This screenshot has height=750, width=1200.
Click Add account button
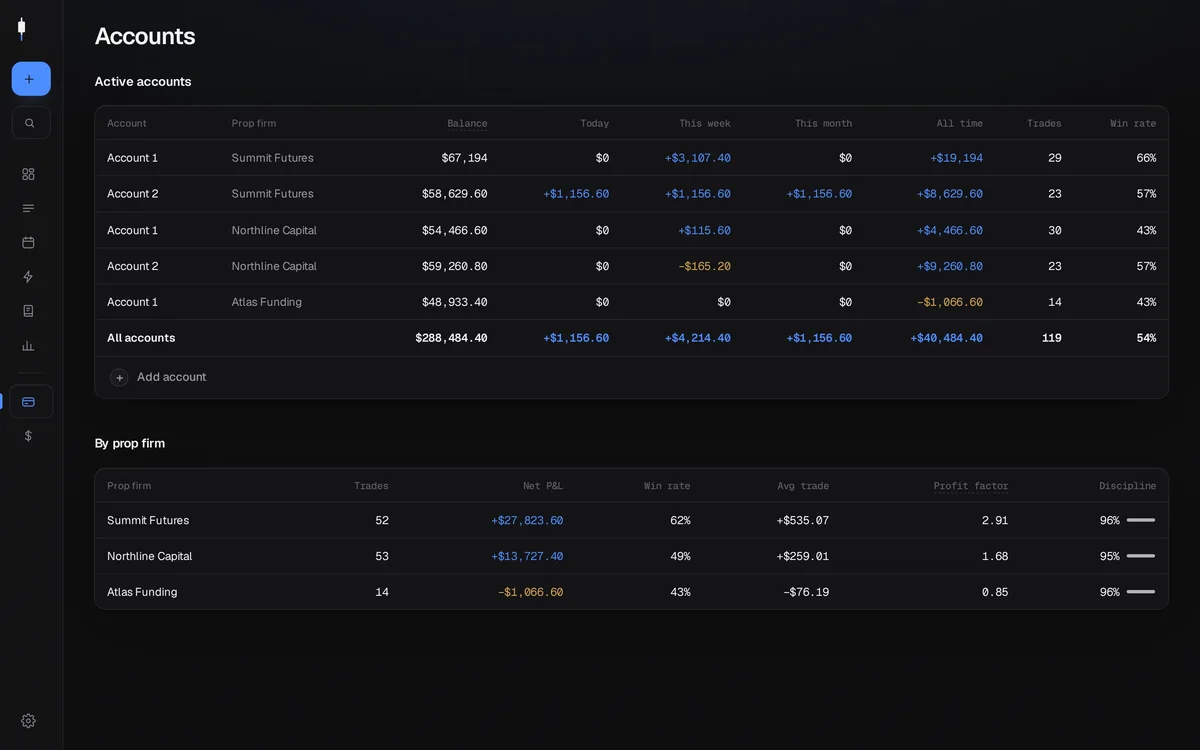coord(159,377)
